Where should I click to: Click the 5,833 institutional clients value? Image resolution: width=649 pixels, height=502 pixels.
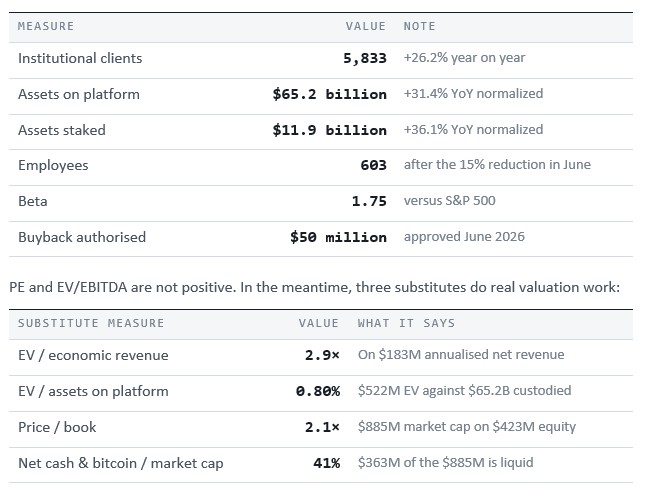click(x=365, y=58)
